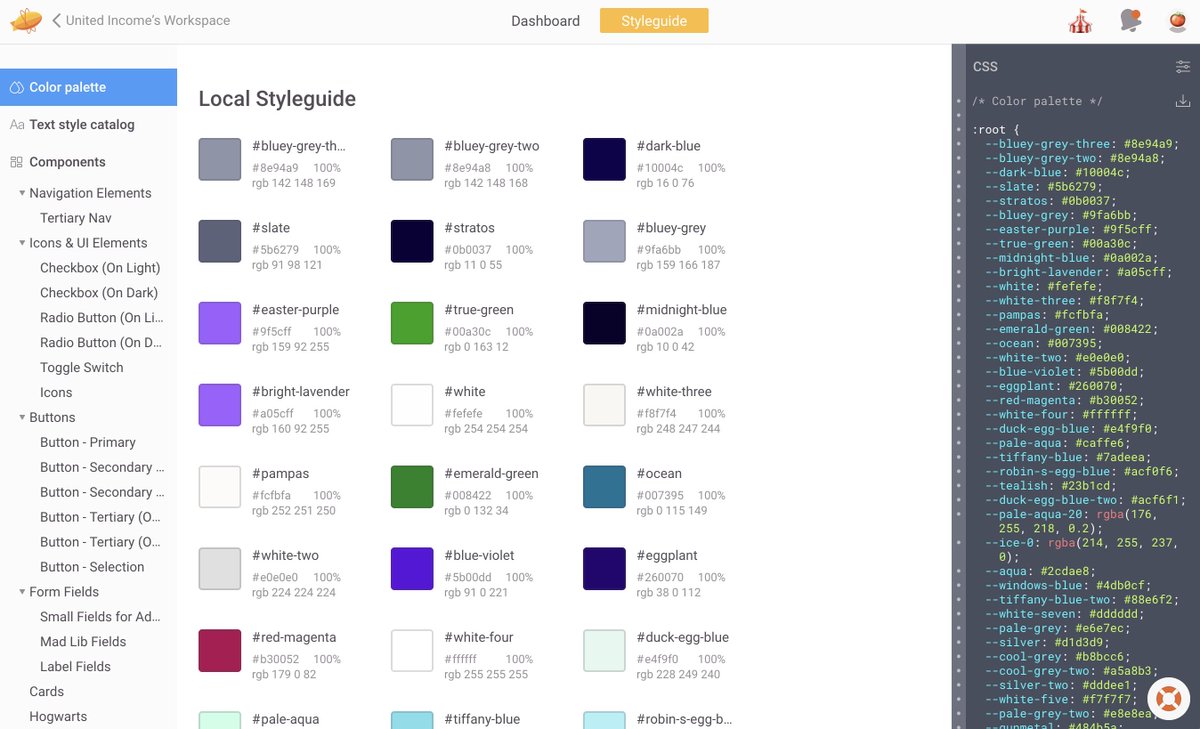
Task: Collapse the Navigation Elements section
Action: click(x=23, y=192)
